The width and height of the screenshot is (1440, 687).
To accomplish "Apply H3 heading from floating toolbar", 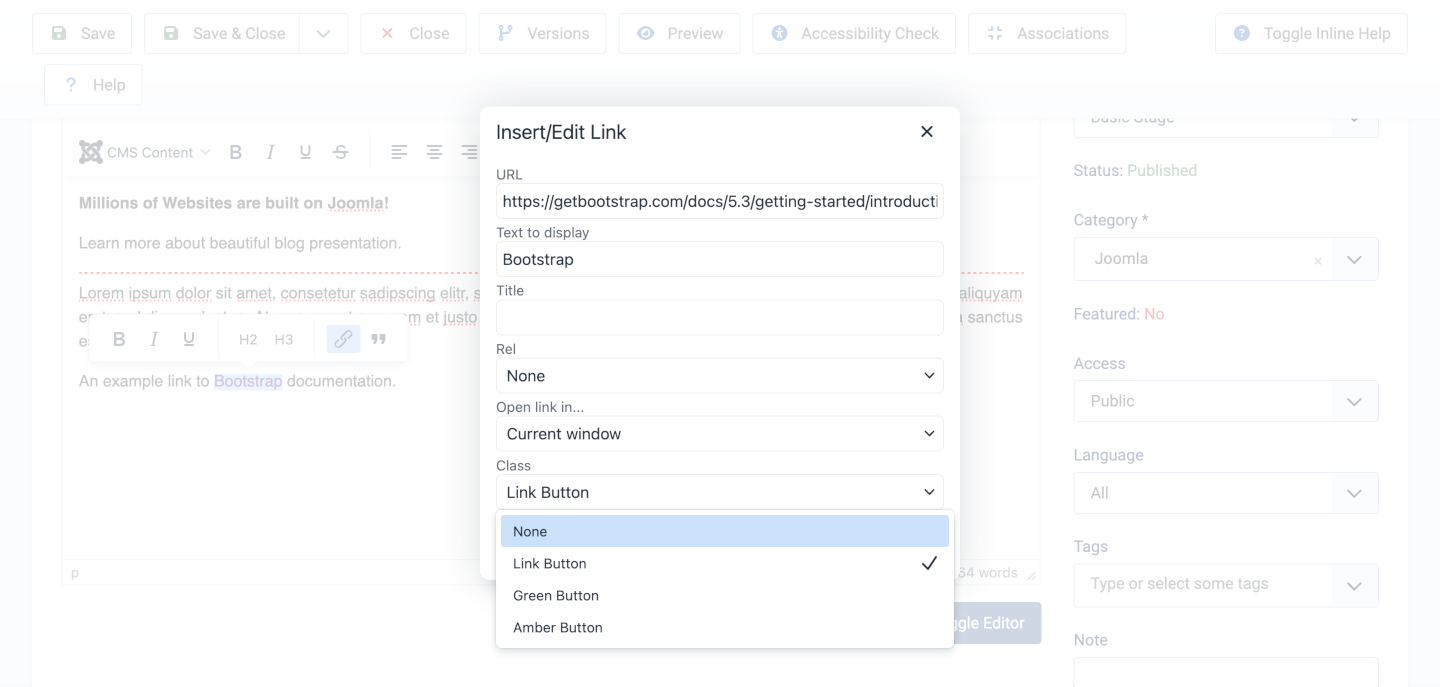I will pyautogui.click(x=284, y=339).
